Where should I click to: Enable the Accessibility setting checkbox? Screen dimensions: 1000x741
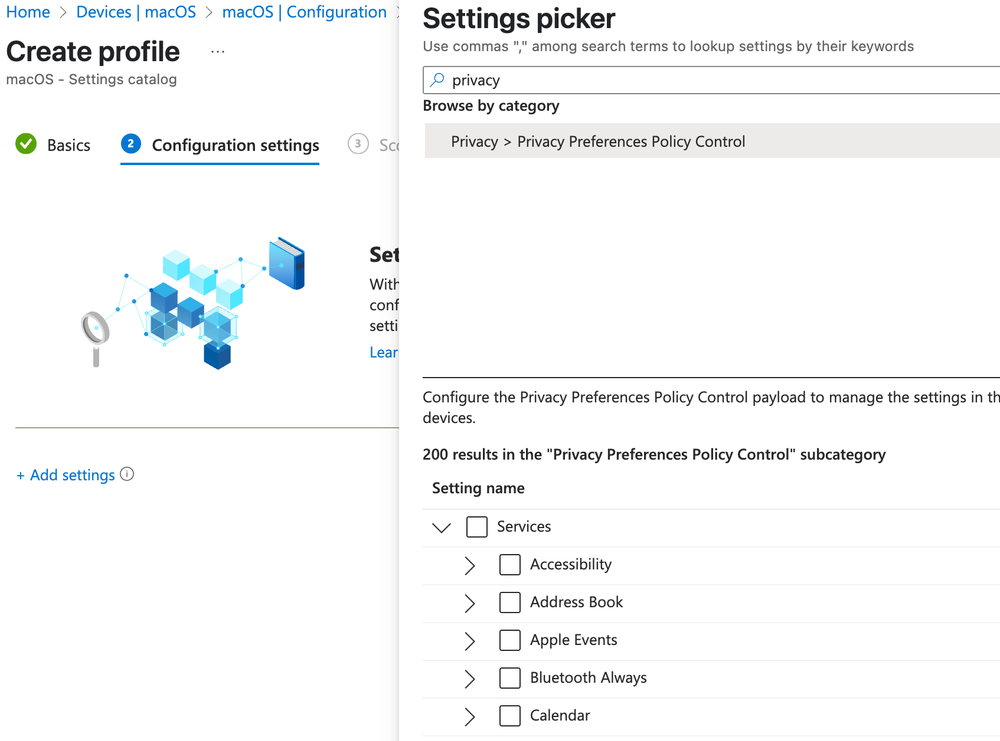[x=510, y=564]
